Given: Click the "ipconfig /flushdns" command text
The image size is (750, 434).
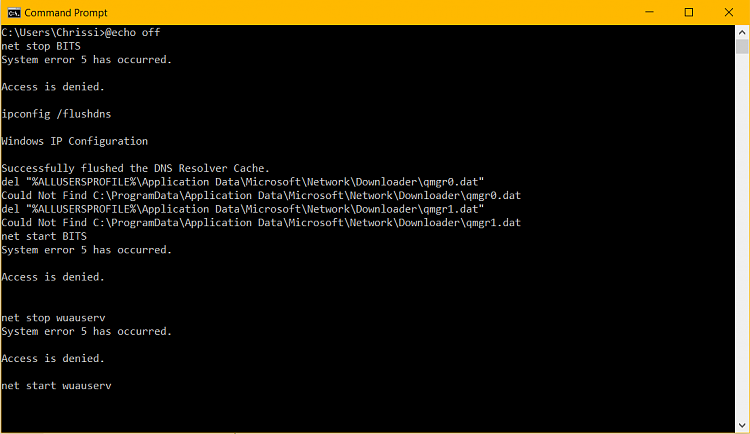Looking at the screenshot, I should click(52, 114).
